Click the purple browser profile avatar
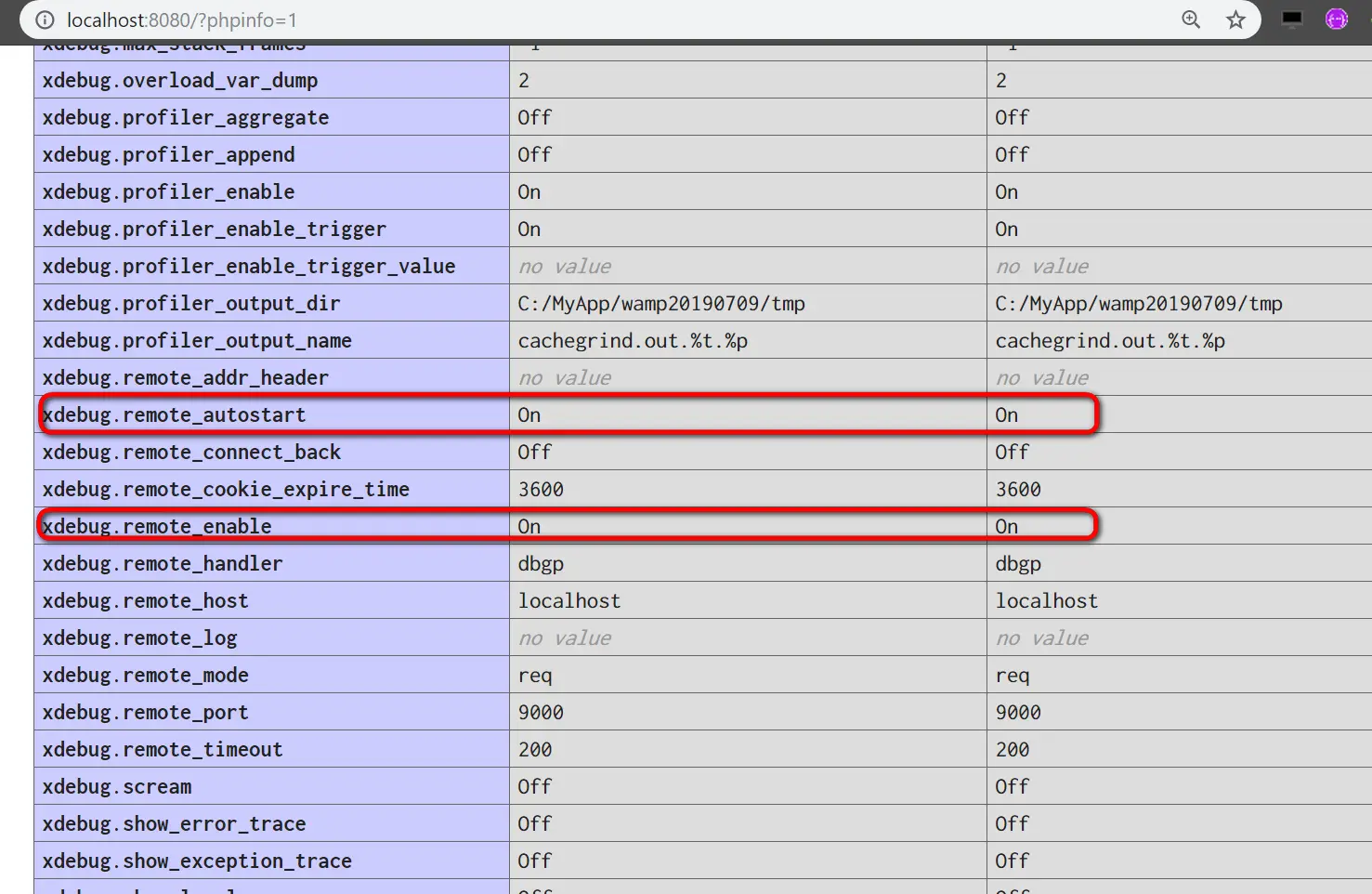 coord(1336,19)
